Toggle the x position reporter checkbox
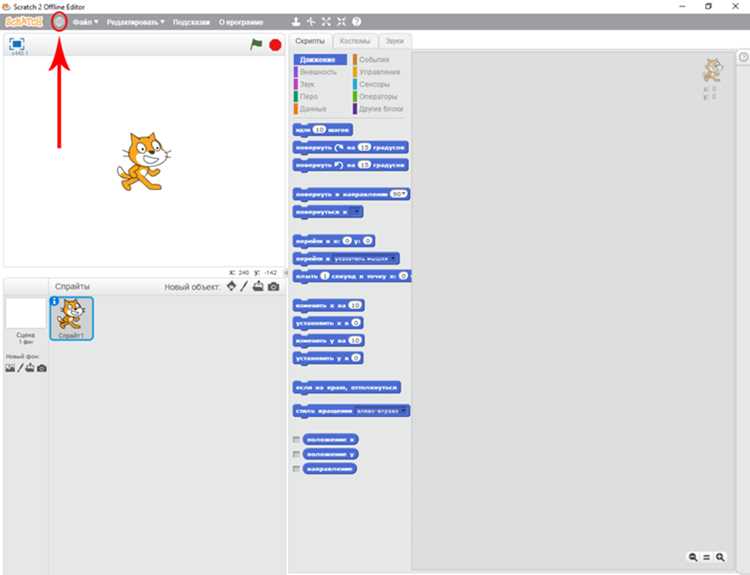The width and height of the screenshot is (750, 575). click(297, 439)
